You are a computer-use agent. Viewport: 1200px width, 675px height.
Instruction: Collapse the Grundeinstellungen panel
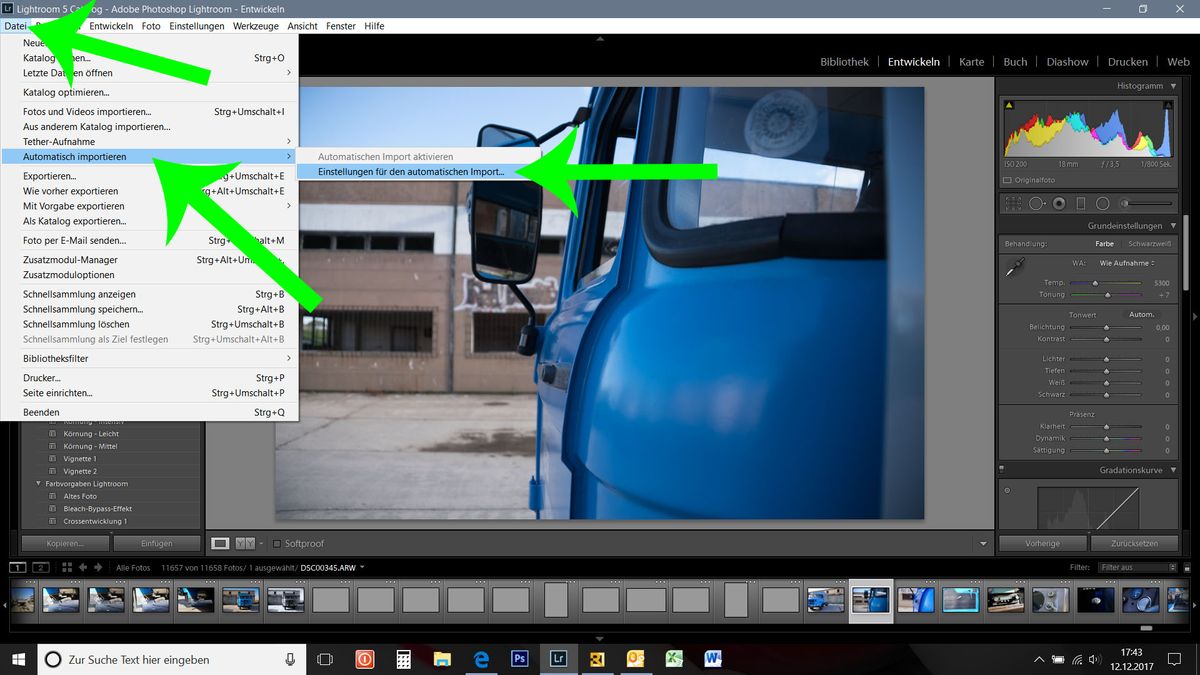pos(1173,226)
